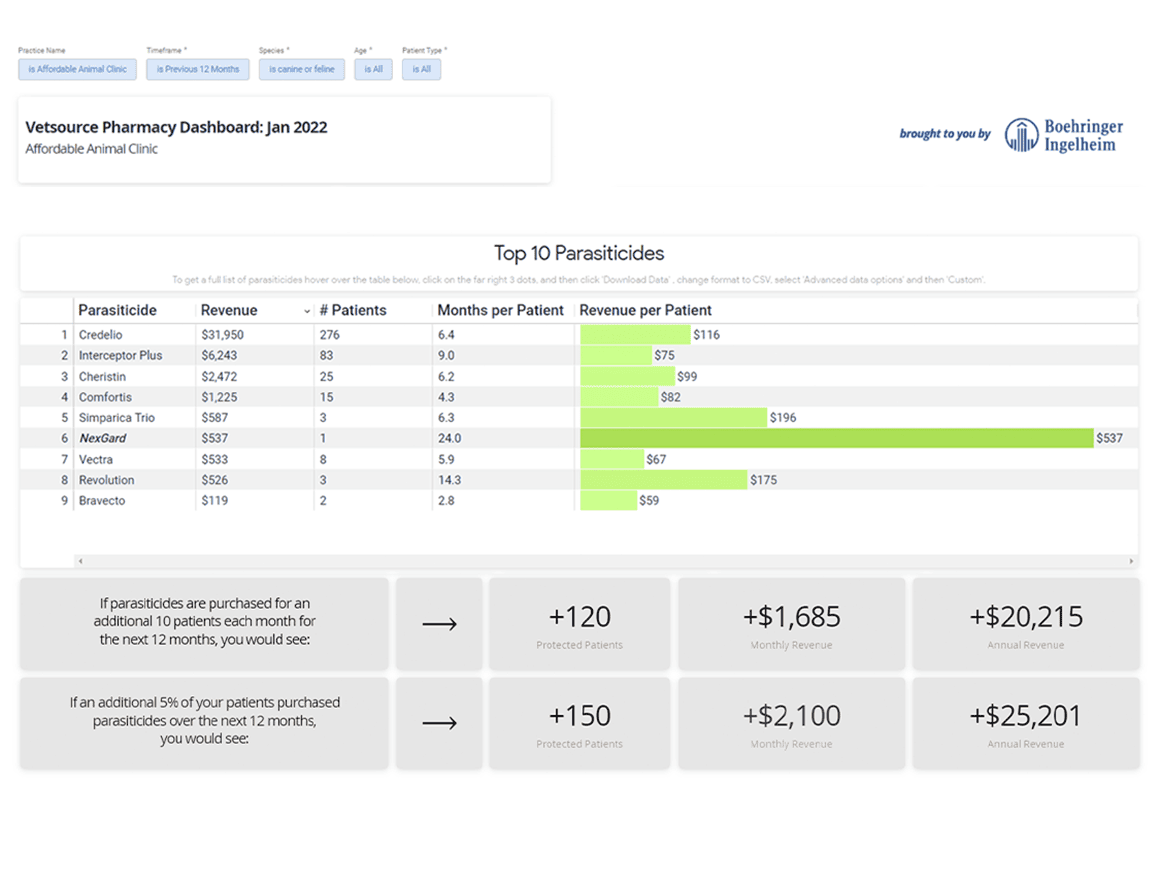Open Timeframe filter 'is Previous 12 Months'

(198, 70)
